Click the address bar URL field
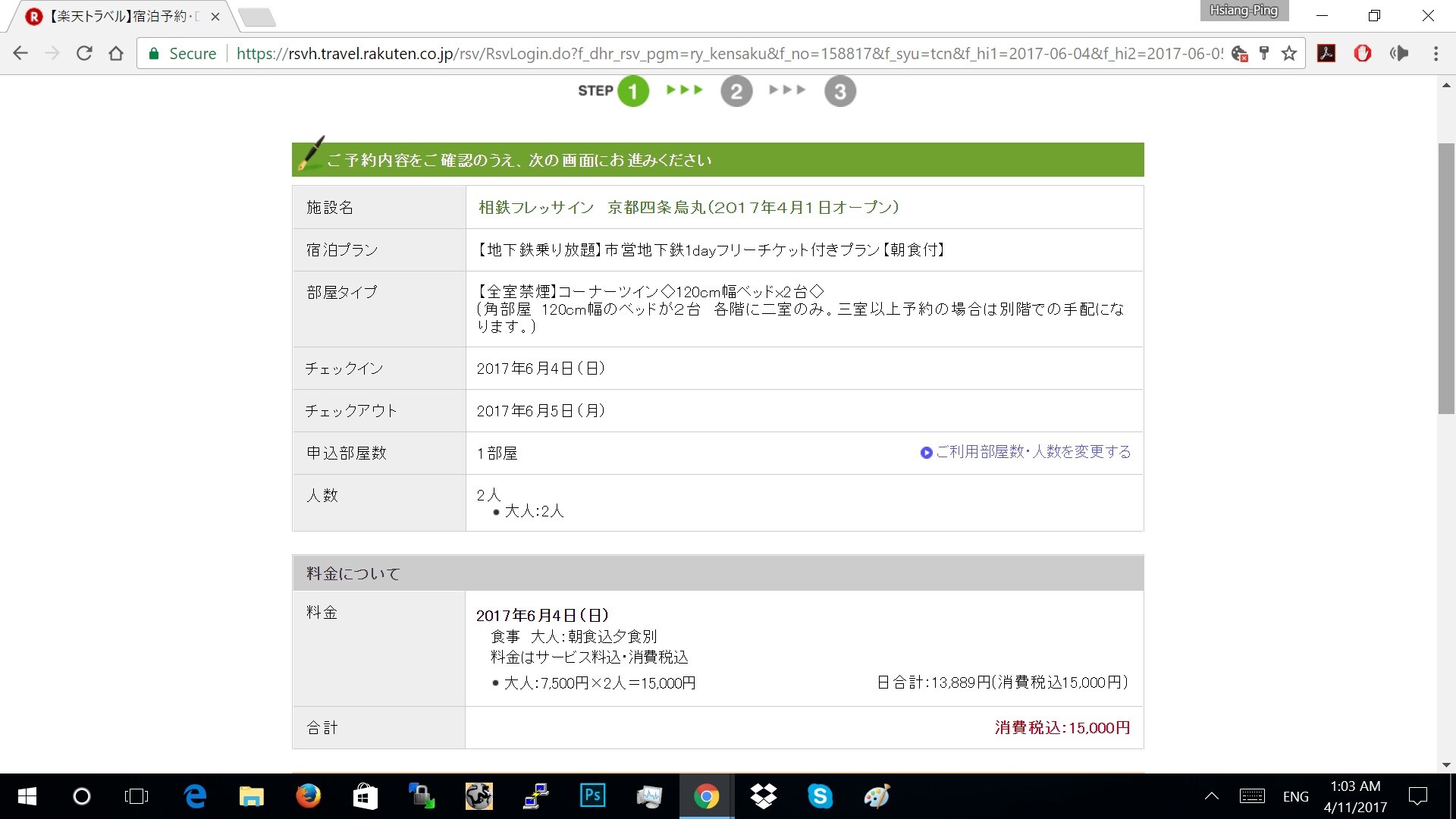The width and height of the screenshot is (1456, 819). (728, 53)
